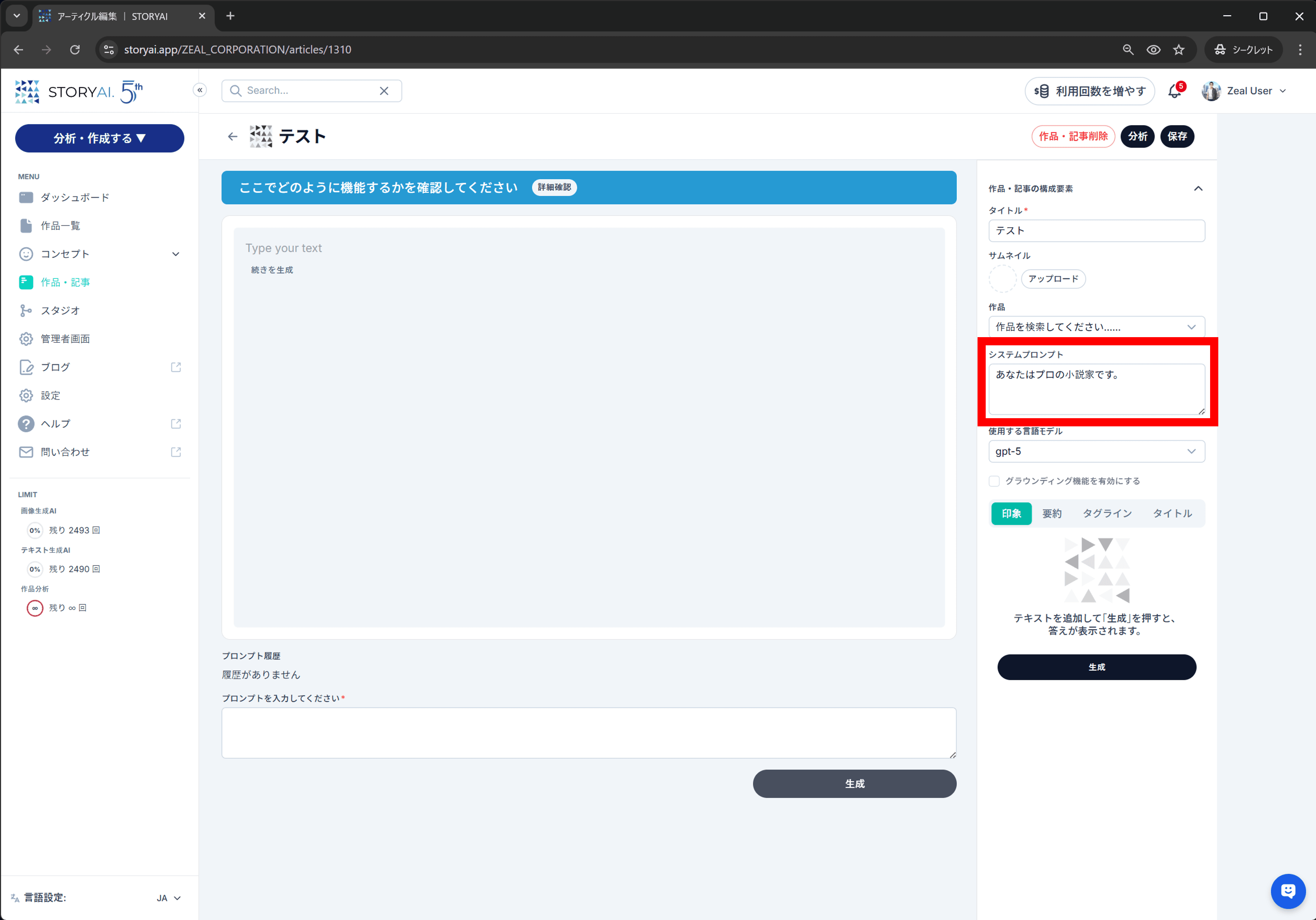Image resolution: width=1316 pixels, height=920 pixels.
Task: Clear the search box with X icon
Action: (x=384, y=91)
